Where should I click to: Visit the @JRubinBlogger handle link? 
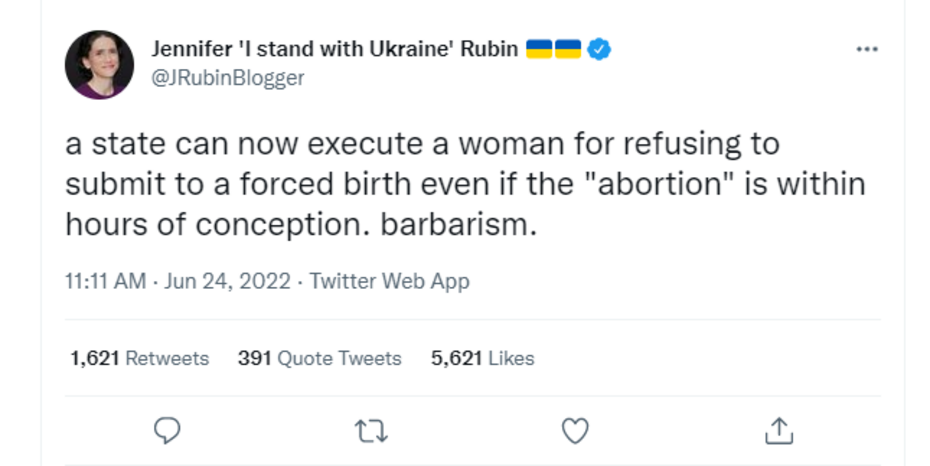coord(227,77)
